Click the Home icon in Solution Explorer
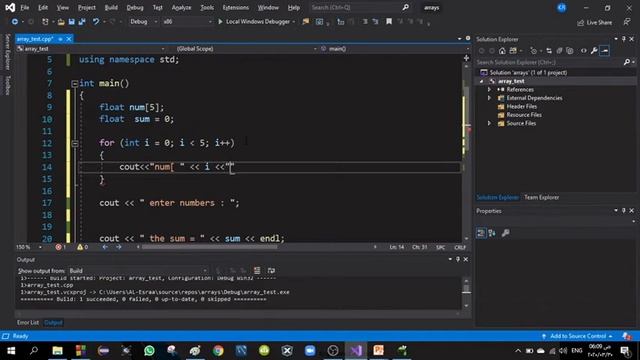Viewport: 640px width, 360px height. tap(502, 51)
